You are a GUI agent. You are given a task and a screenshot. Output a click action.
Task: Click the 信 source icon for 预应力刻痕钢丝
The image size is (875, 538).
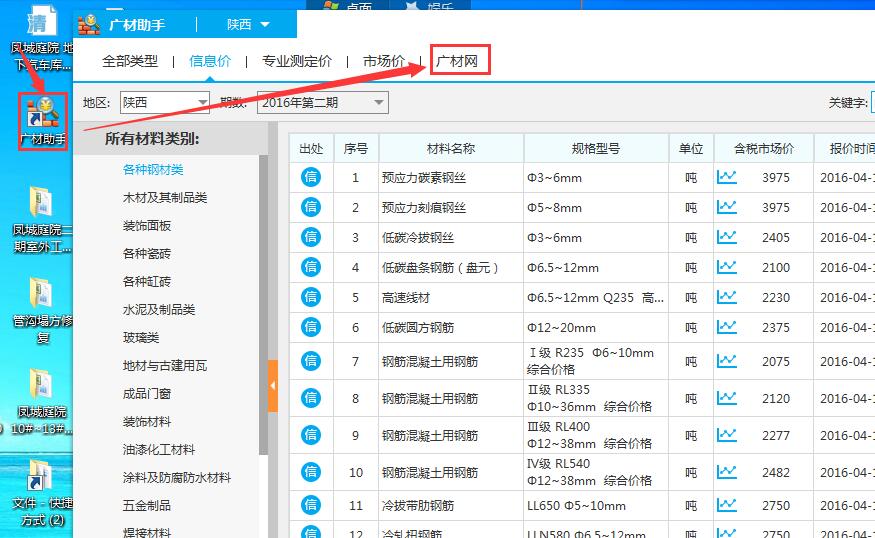coord(311,208)
